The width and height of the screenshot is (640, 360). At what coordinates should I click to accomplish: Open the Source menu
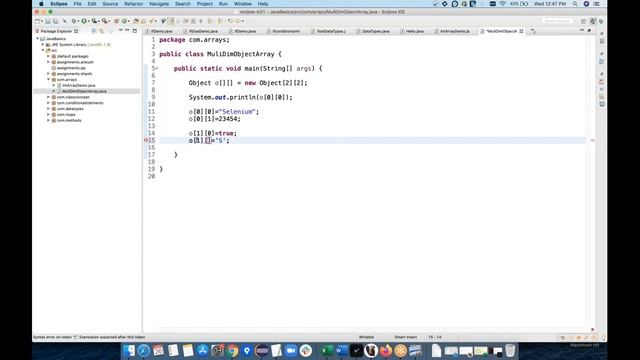(110, 4)
